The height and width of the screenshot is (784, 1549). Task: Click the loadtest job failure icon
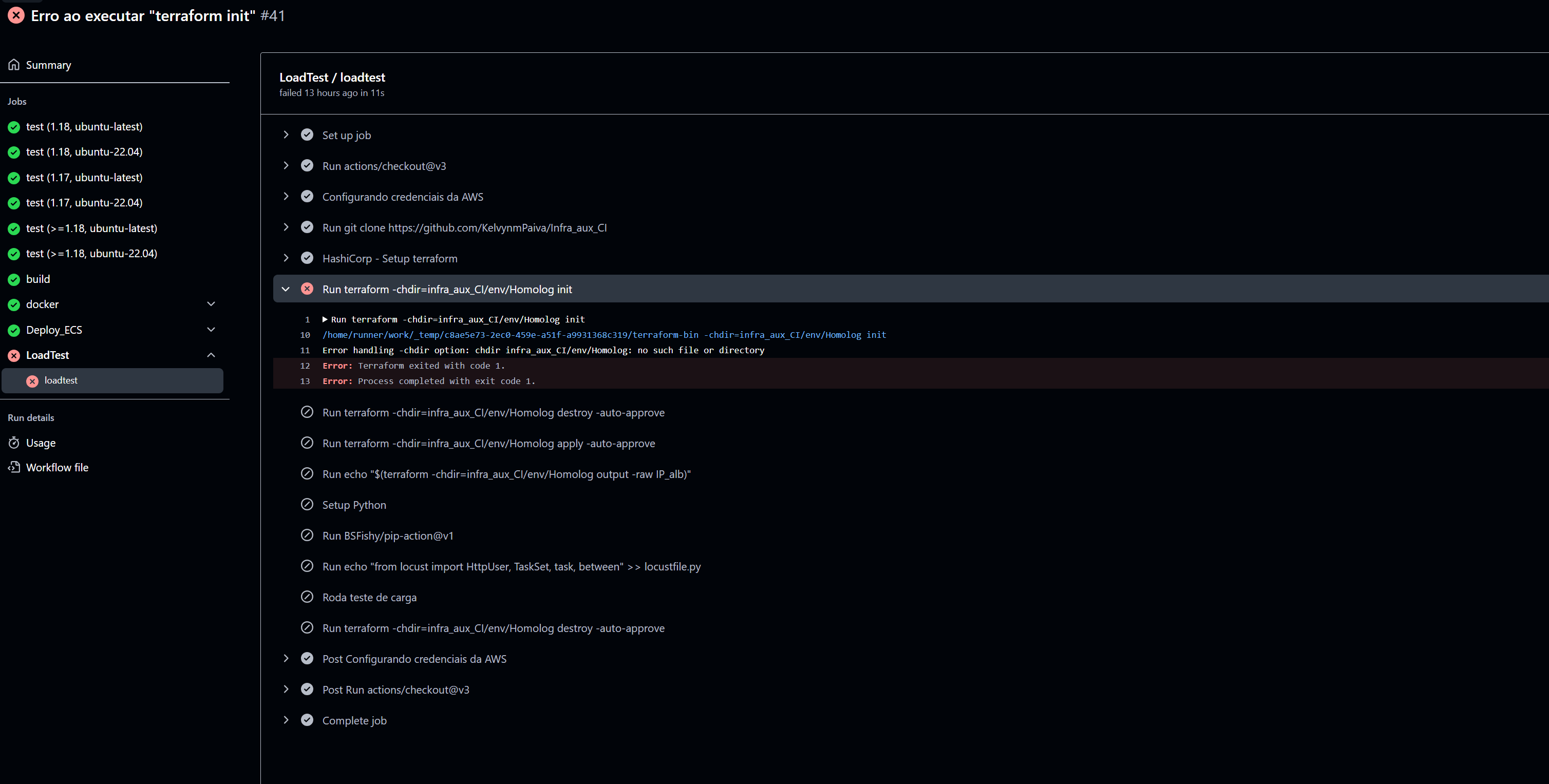(x=33, y=380)
